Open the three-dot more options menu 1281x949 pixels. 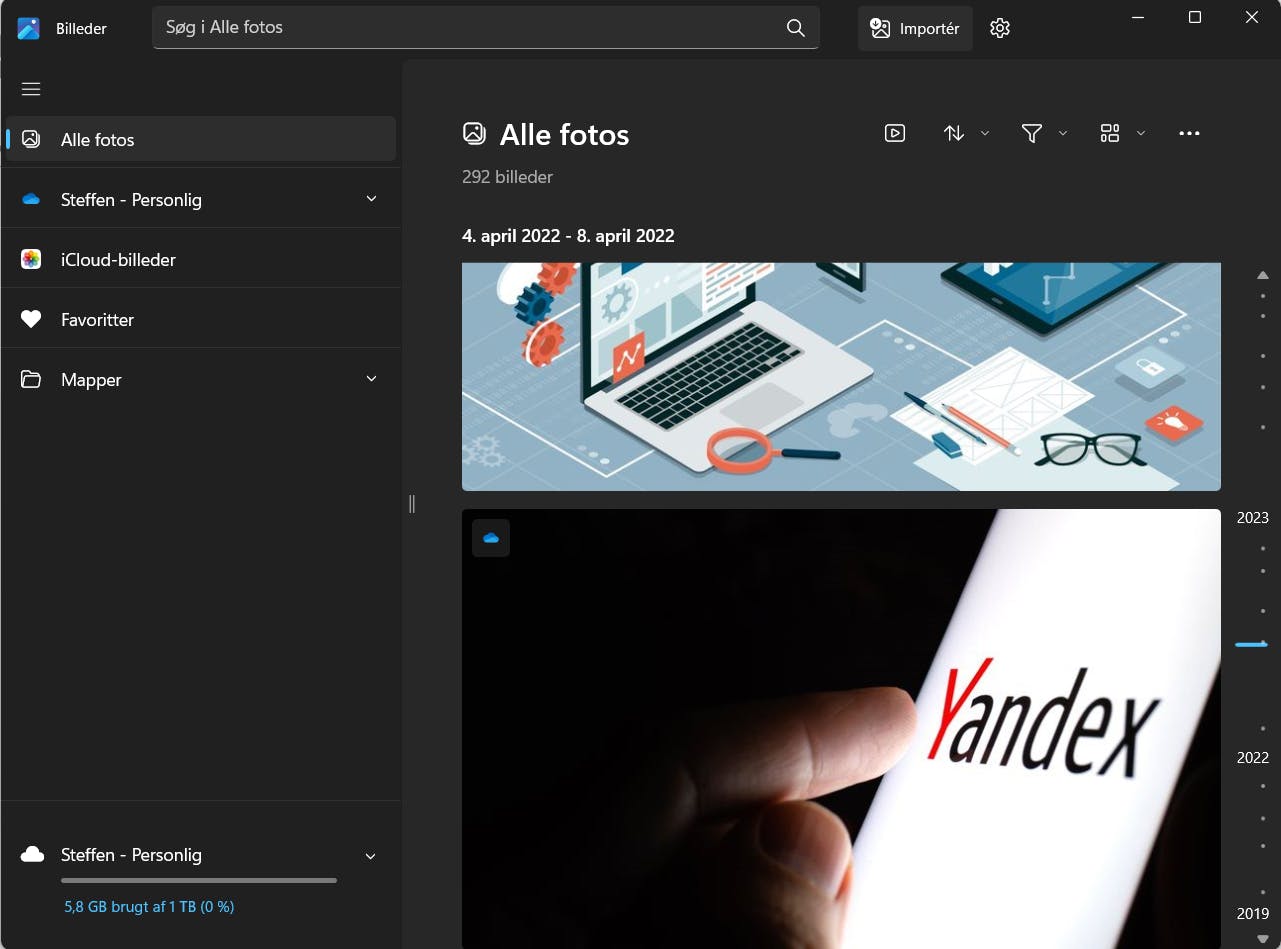[x=1189, y=133]
